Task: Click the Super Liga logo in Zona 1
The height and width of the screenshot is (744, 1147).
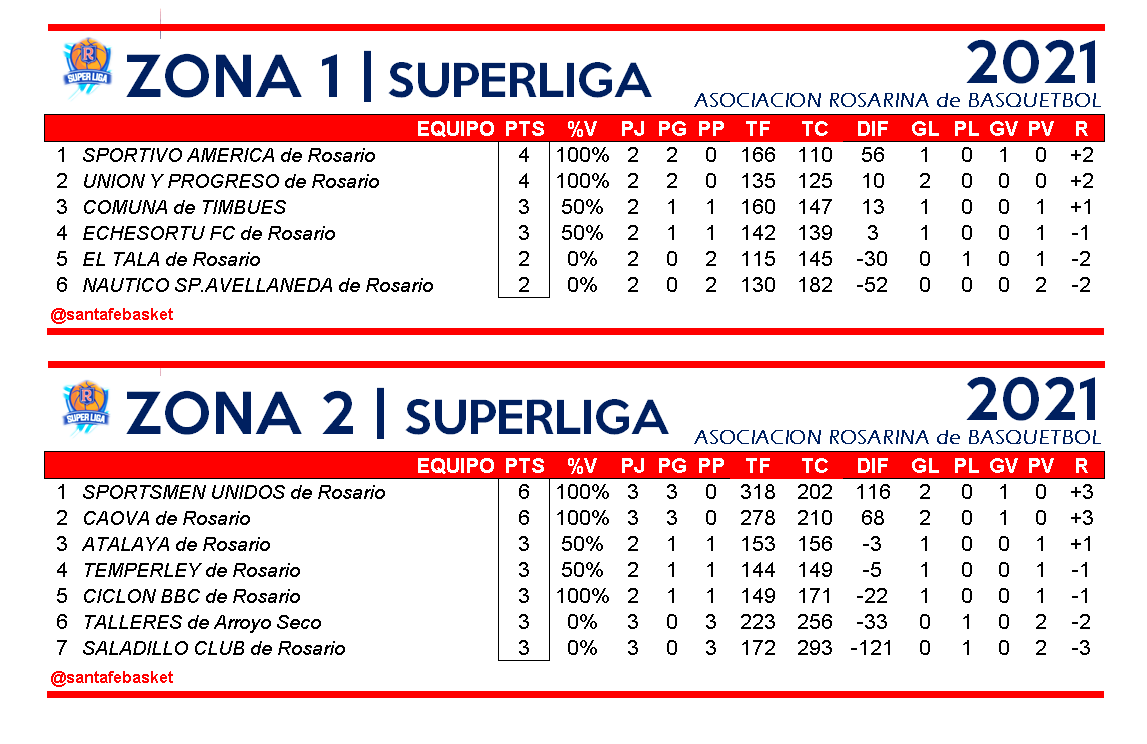Action: pyautogui.click(x=87, y=66)
